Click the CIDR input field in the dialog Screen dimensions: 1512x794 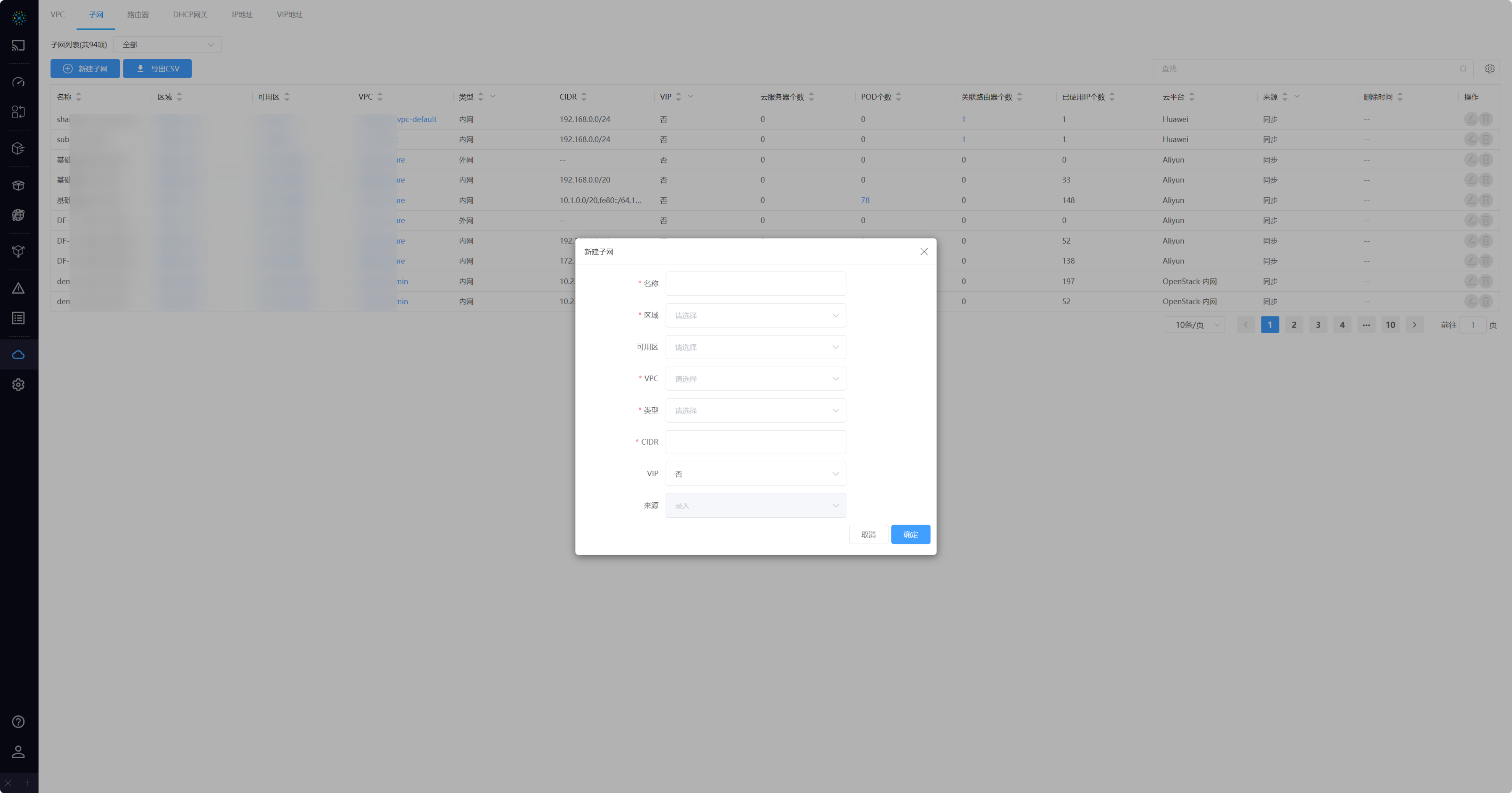755,442
